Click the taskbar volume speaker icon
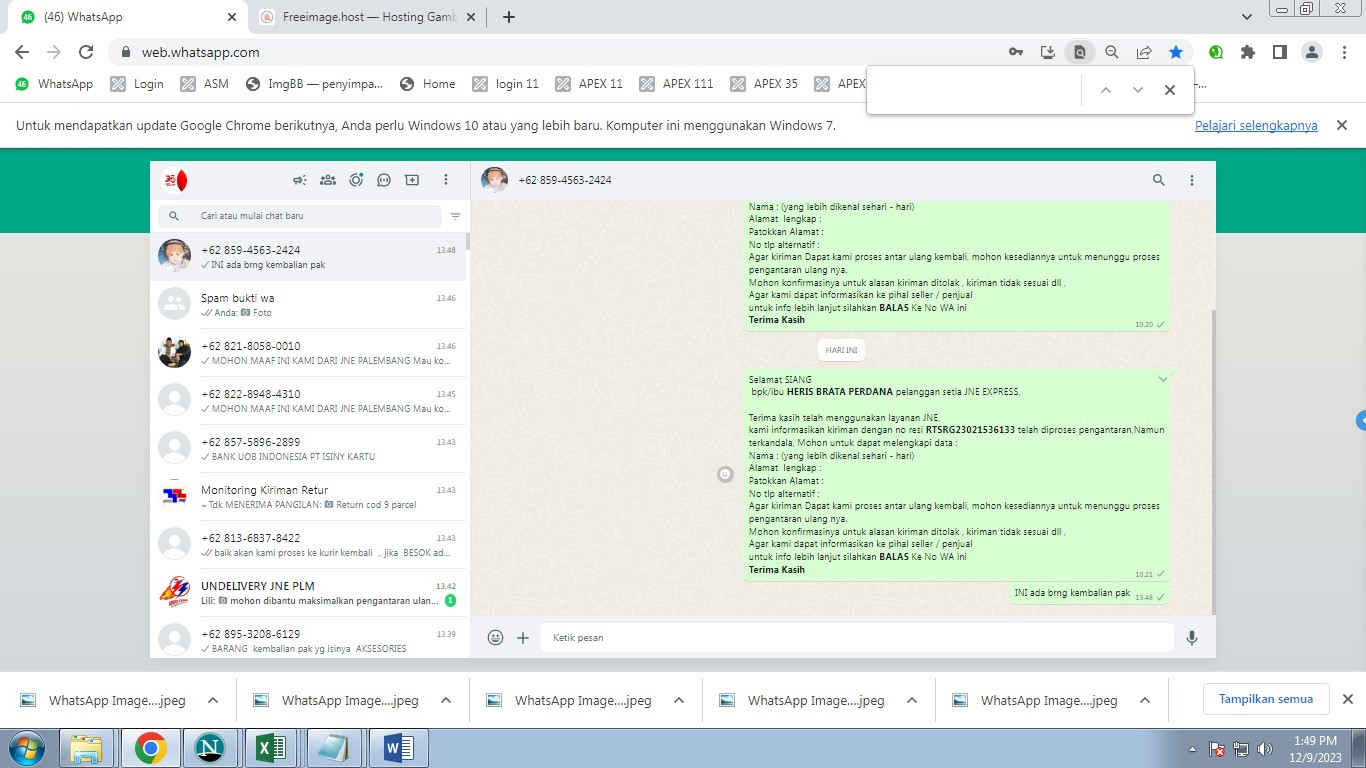1366x768 pixels. pos(1264,749)
